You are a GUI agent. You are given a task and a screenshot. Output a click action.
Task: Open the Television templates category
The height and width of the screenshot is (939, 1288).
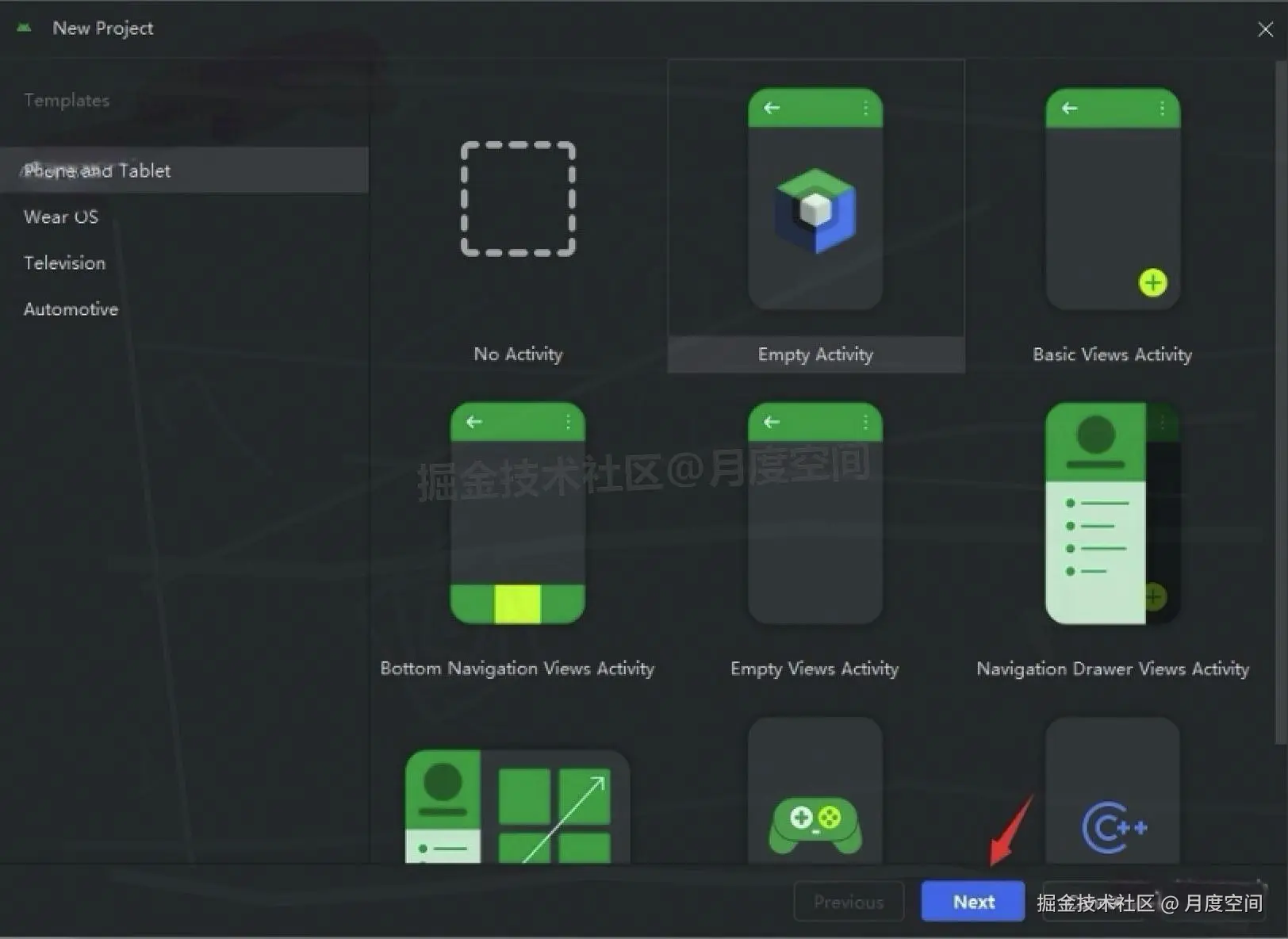64,263
